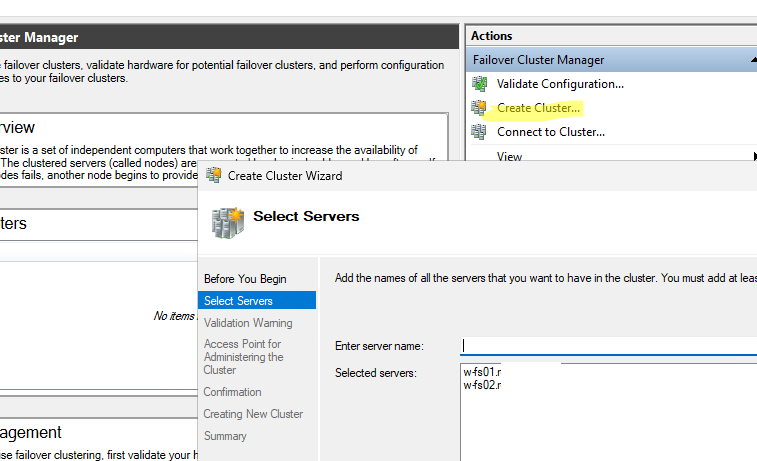Open Access Point for Administering the Cluster step
This screenshot has width=757, height=461.
(x=243, y=357)
